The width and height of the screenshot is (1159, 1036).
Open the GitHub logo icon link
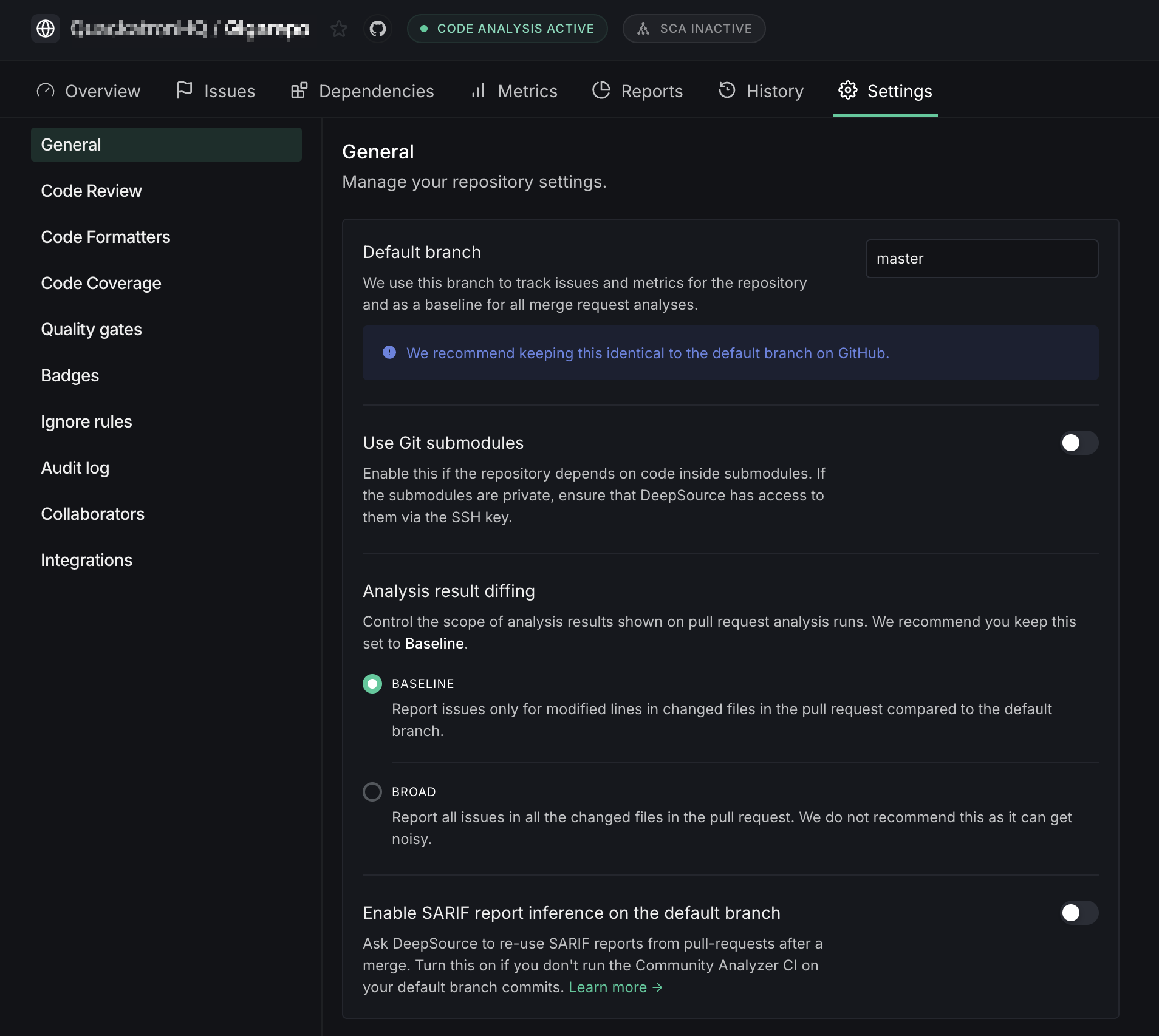tap(378, 29)
